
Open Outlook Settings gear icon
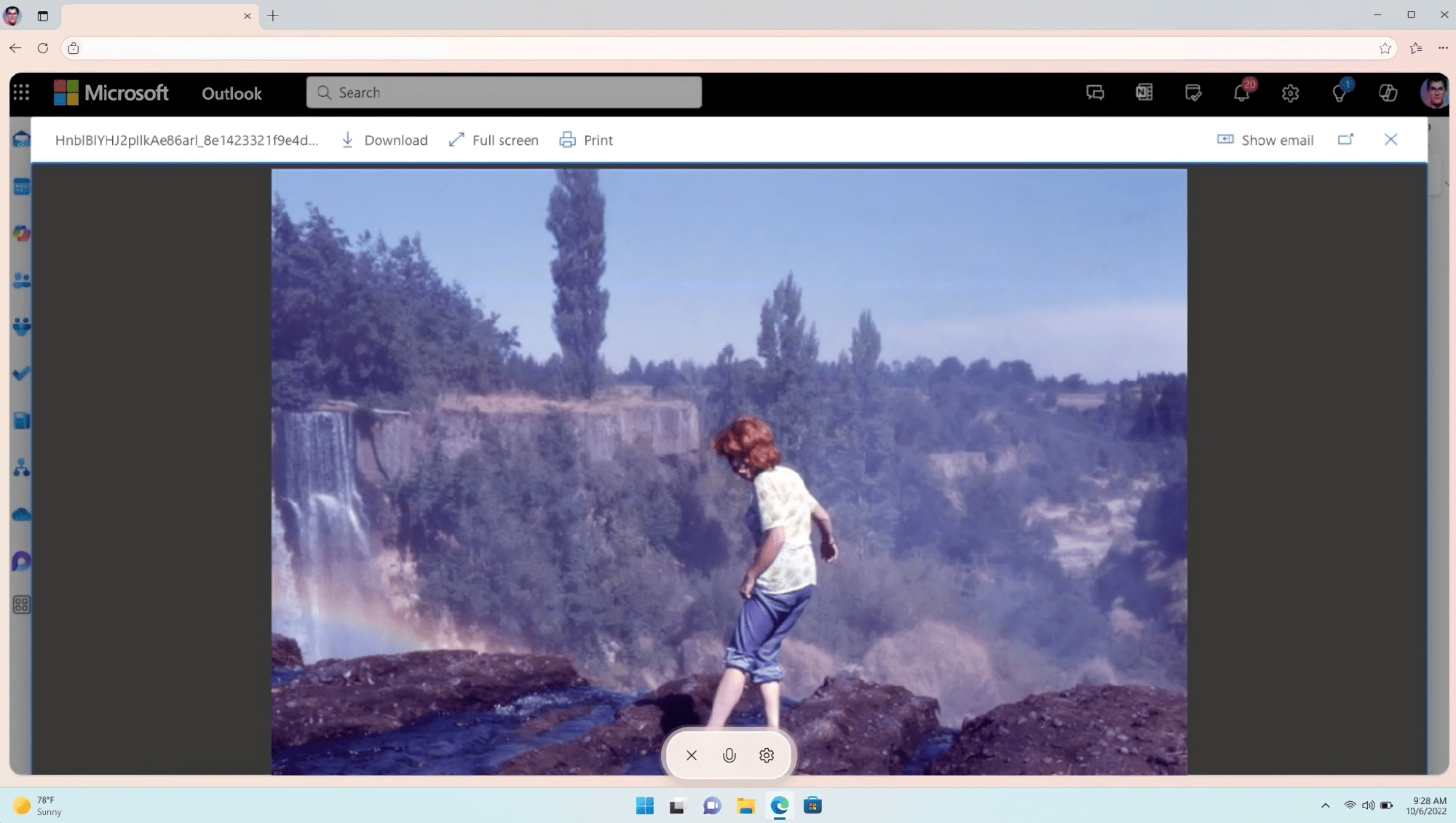coord(1290,92)
